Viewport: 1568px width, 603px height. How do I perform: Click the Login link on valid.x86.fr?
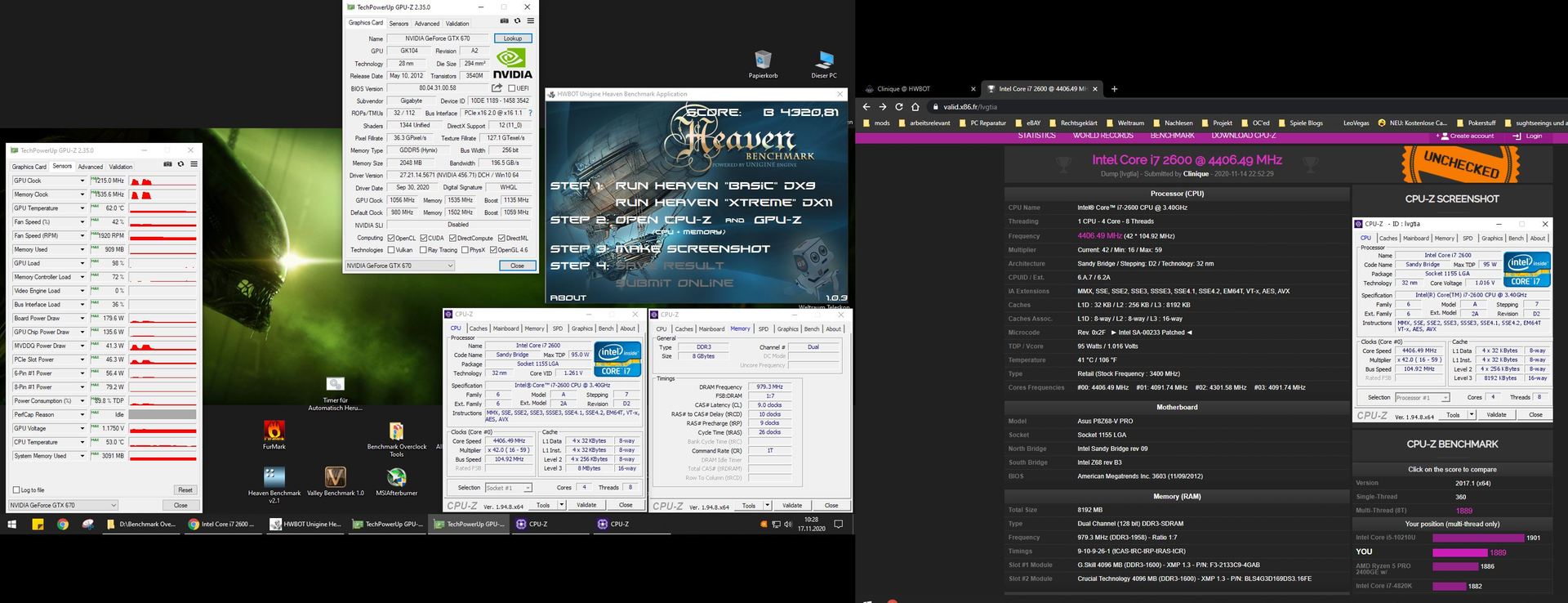coord(1528,136)
